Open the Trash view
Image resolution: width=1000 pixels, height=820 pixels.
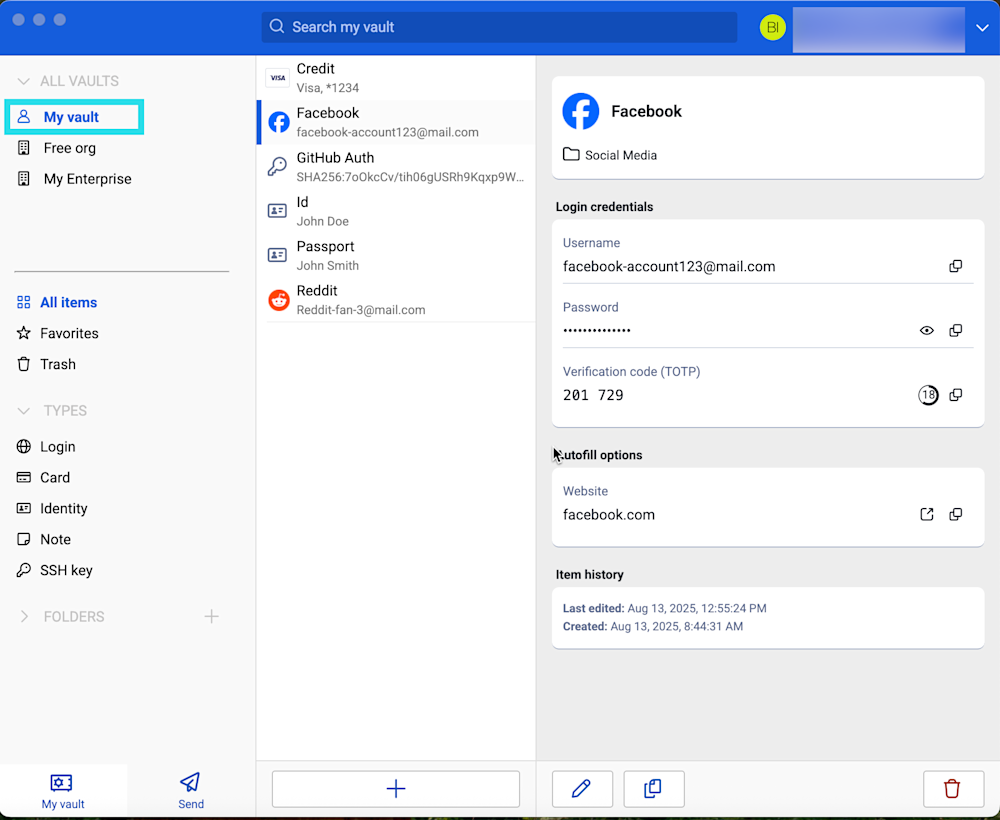[x=57, y=364]
